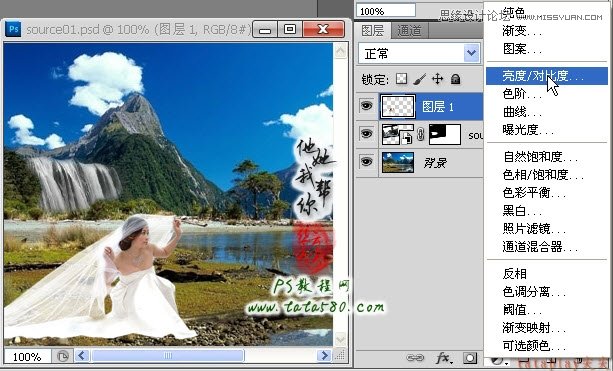Click the title text source01.psd @ 100%
This screenshot has height=371, width=613.
coord(88,30)
